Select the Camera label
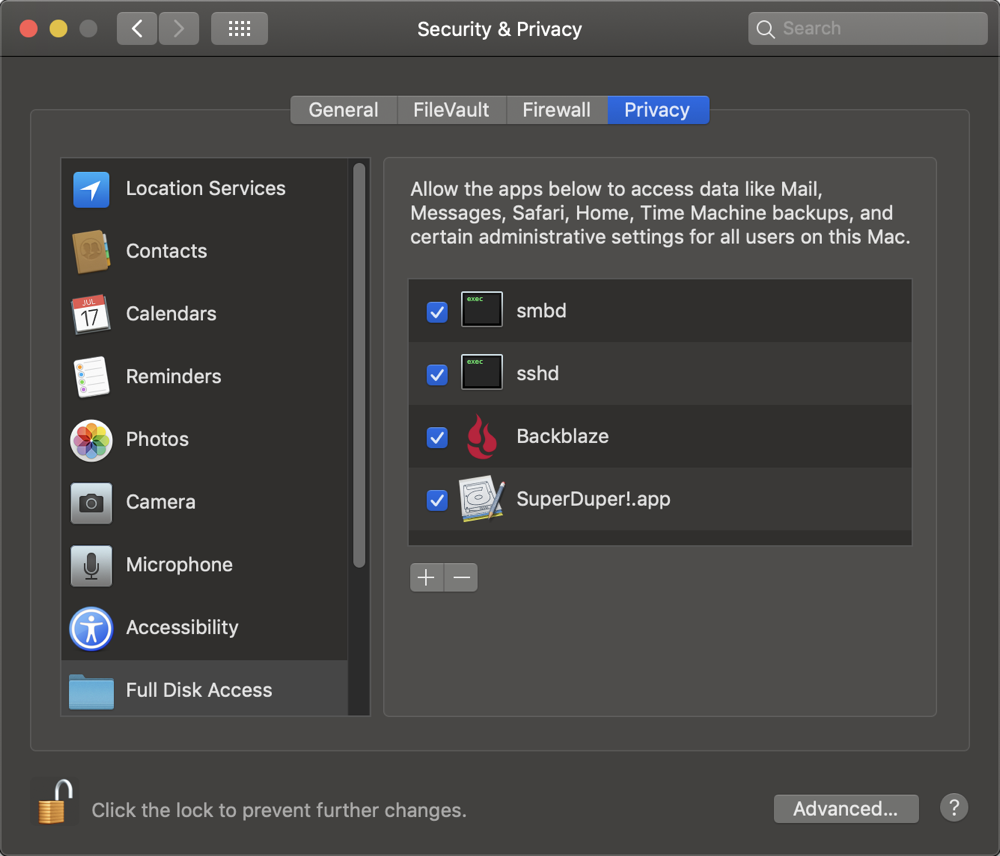1000x856 pixels. [161, 502]
